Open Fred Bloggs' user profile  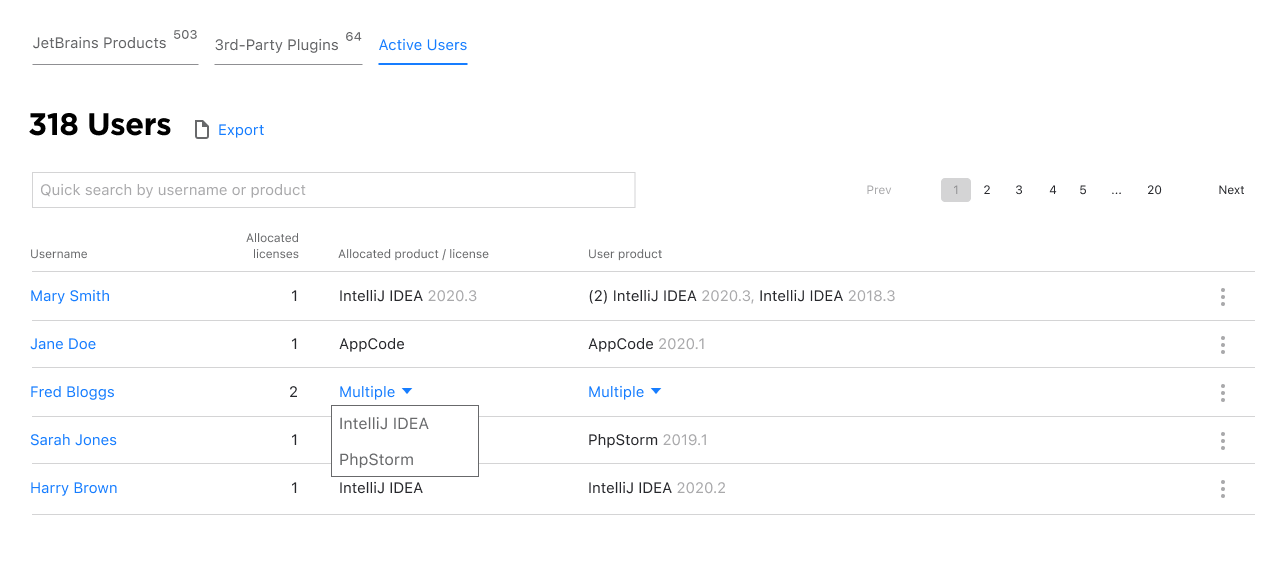pyautogui.click(x=72, y=392)
